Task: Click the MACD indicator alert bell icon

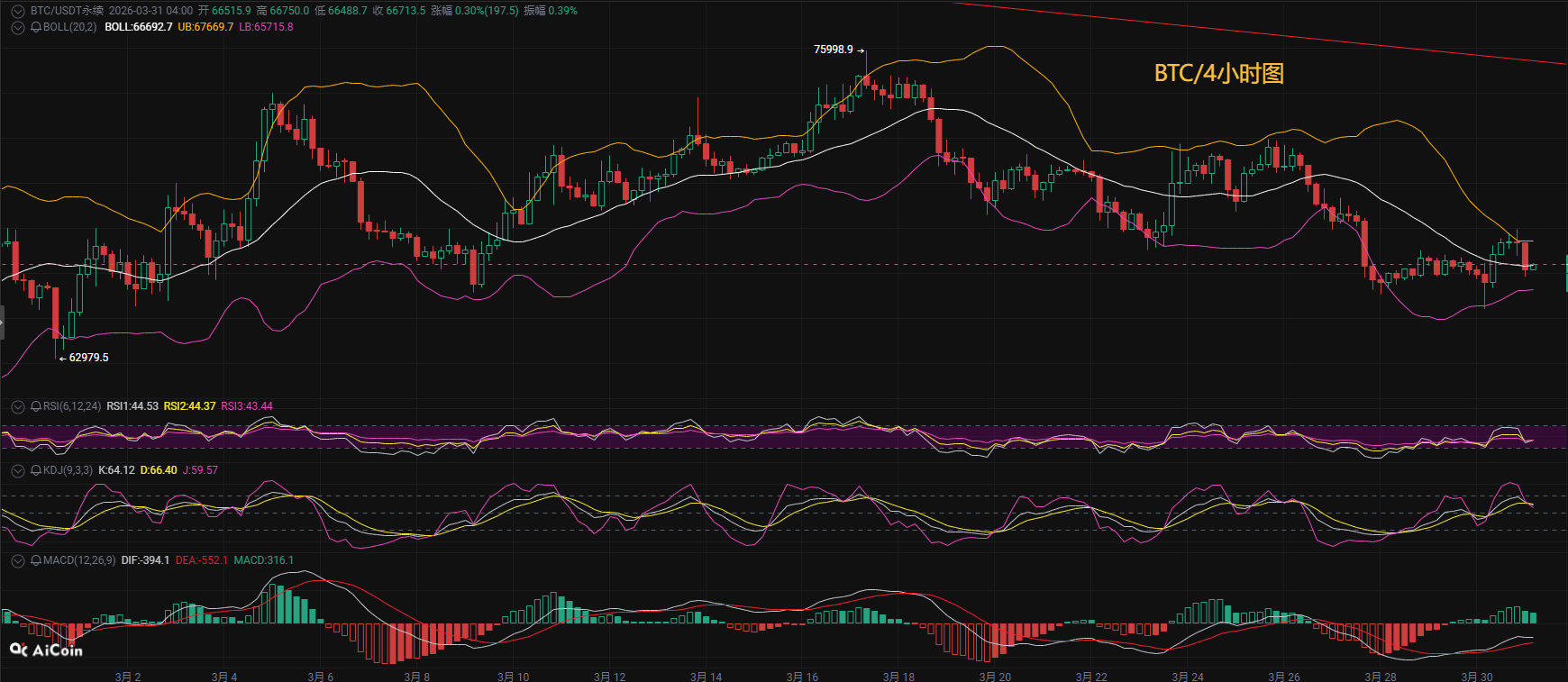Action: (x=36, y=560)
